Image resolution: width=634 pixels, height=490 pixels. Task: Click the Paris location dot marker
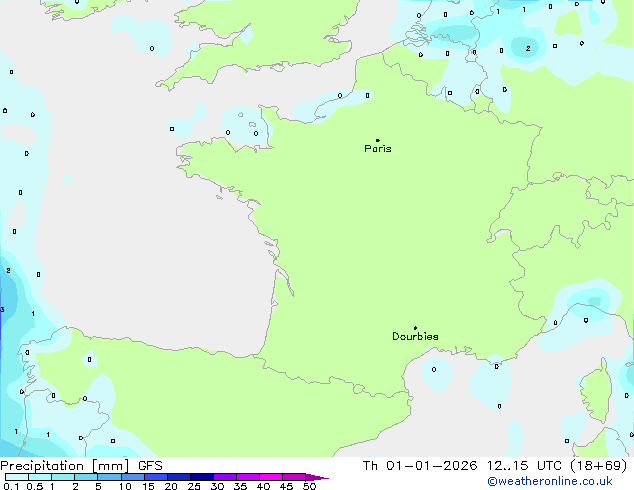click(378, 140)
